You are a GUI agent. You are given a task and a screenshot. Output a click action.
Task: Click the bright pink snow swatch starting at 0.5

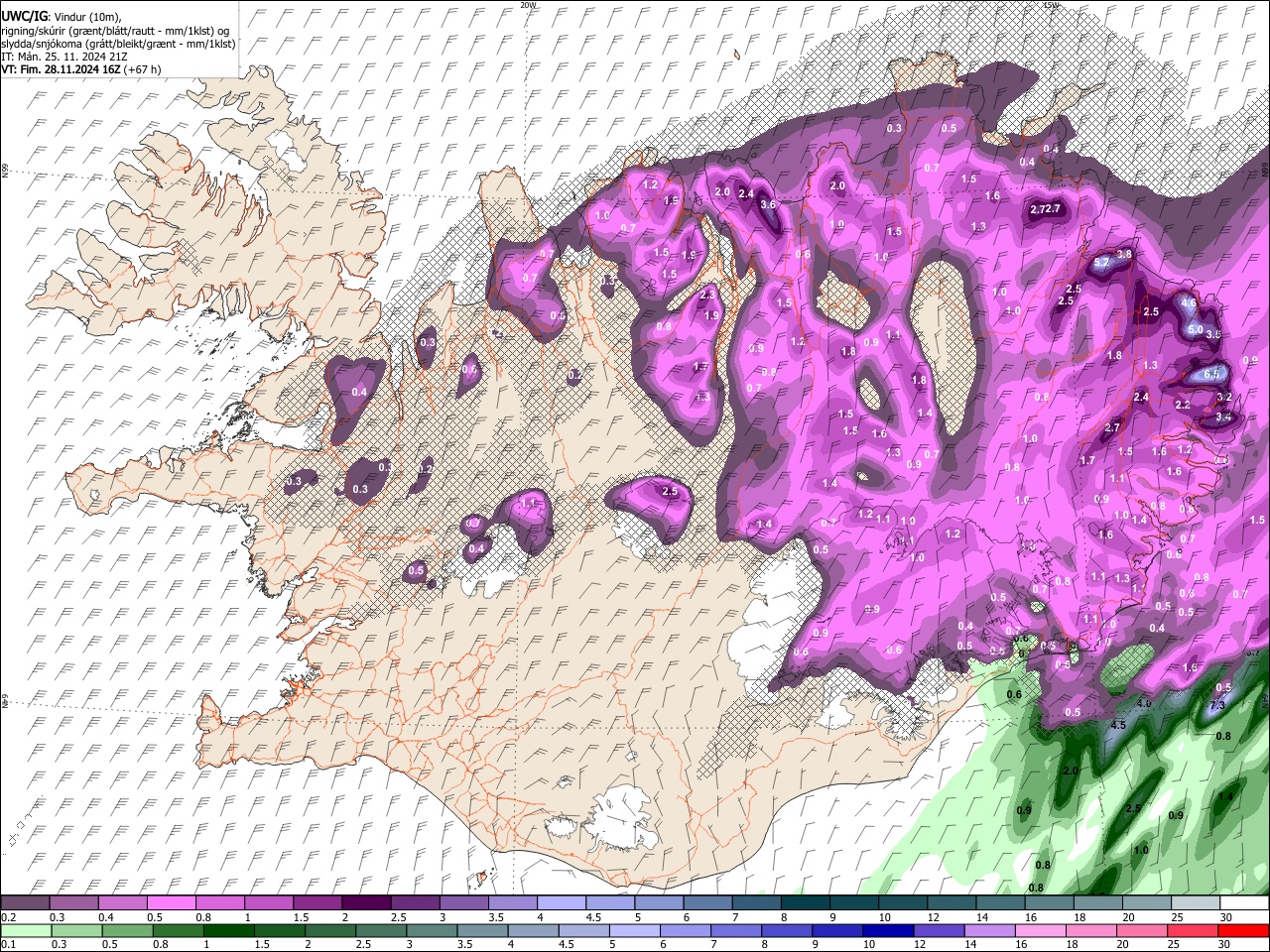pyautogui.click(x=171, y=903)
